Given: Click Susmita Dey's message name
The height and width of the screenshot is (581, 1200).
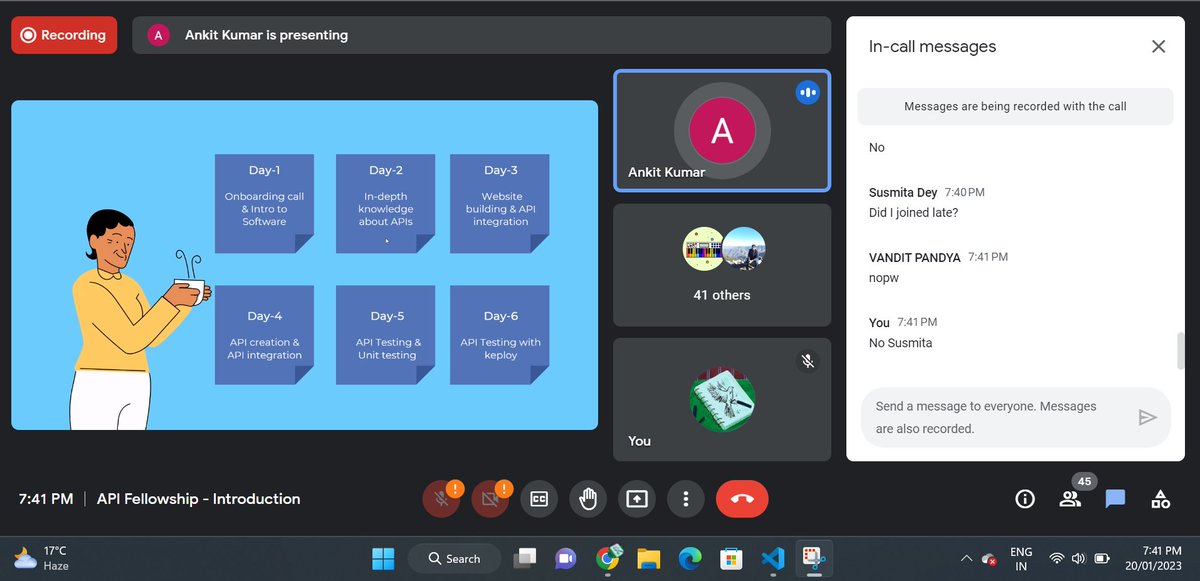Looking at the screenshot, I should (904, 192).
